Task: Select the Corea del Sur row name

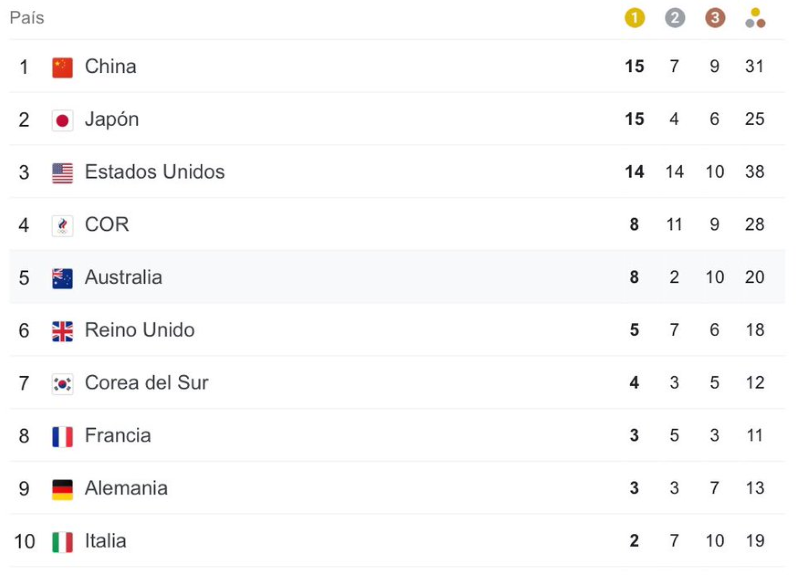Action: tap(147, 383)
